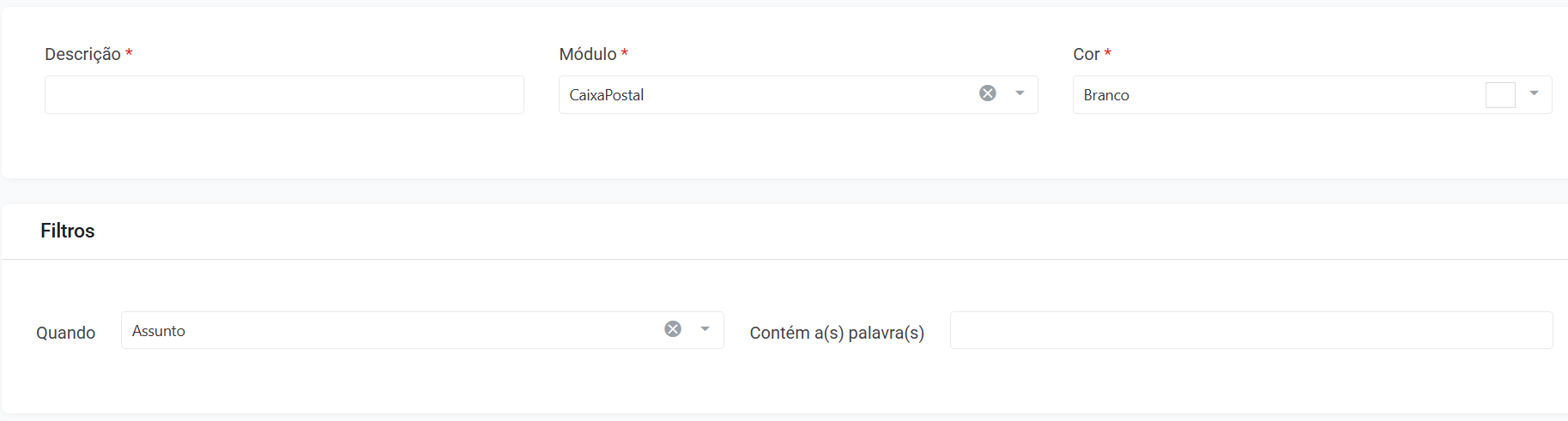This screenshot has width=1568, height=421.
Task: Click the Cor field label
Action: click(x=1087, y=54)
